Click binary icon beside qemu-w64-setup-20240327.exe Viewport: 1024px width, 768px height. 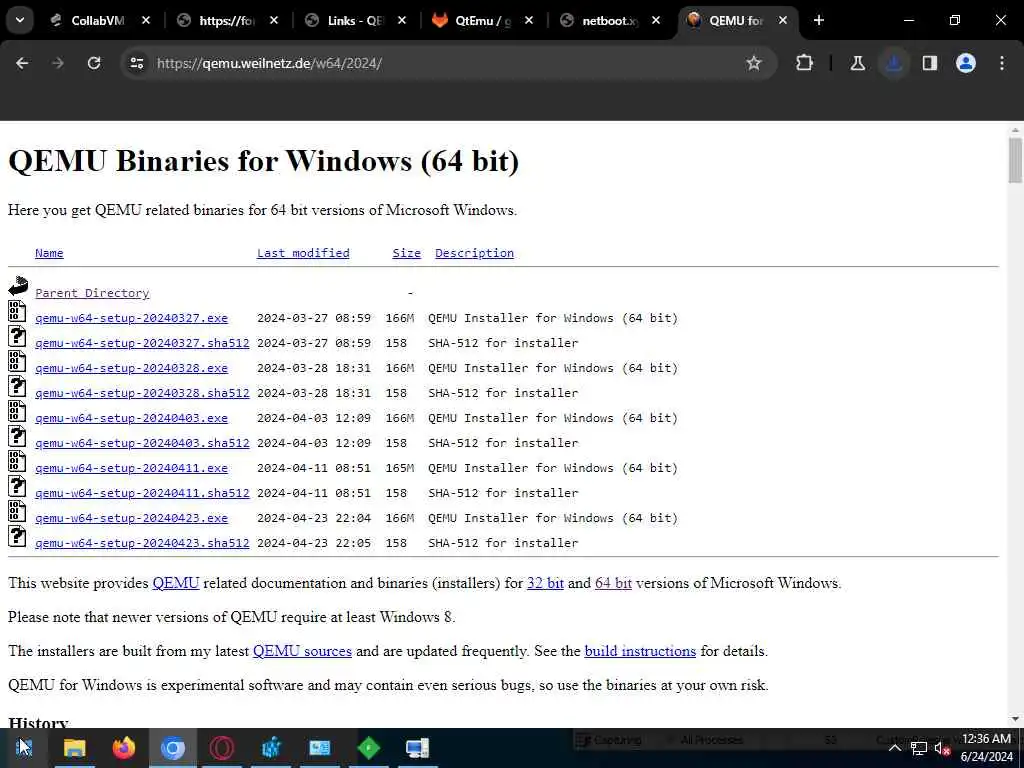click(x=18, y=311)
